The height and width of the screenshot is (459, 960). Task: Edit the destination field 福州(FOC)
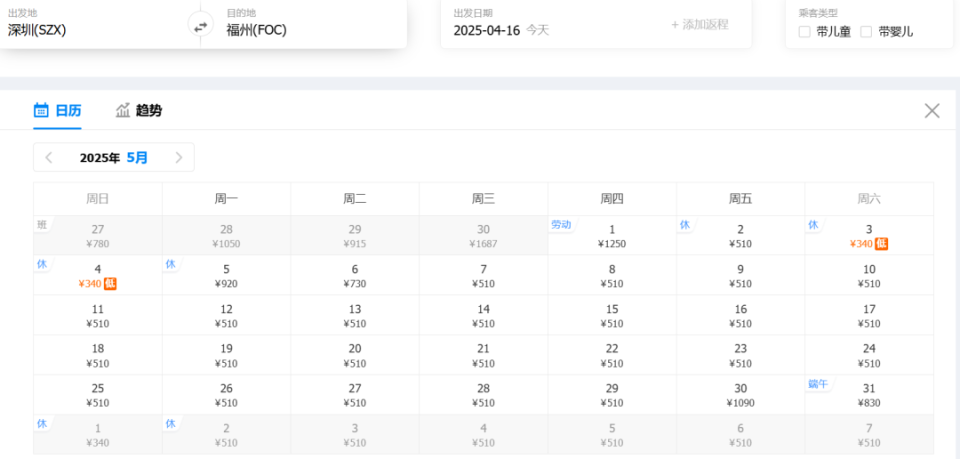point(257,30)
